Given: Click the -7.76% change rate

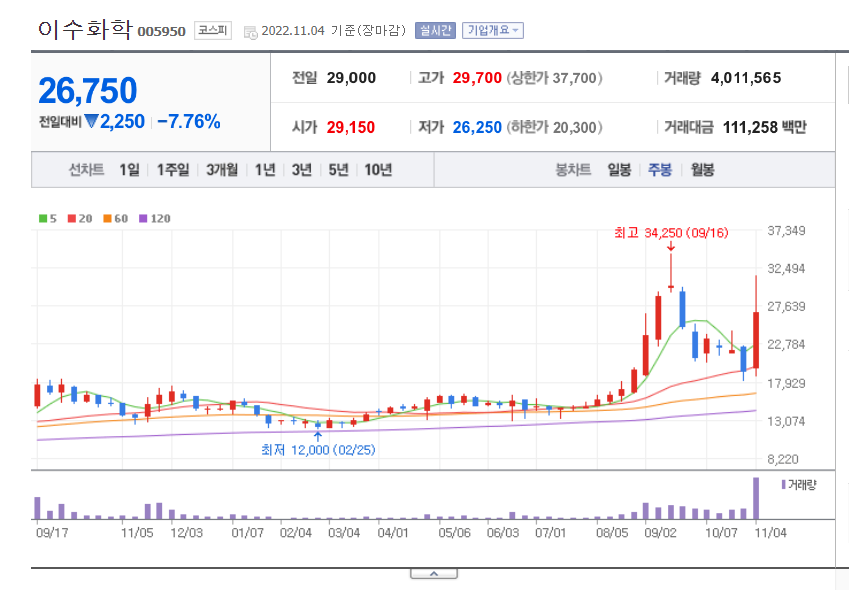Looking at the screenshot, I should click(x=189, y=122).
